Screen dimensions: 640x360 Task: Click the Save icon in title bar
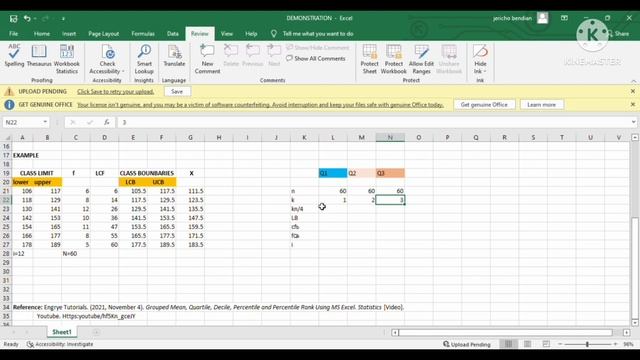(13, 18)
